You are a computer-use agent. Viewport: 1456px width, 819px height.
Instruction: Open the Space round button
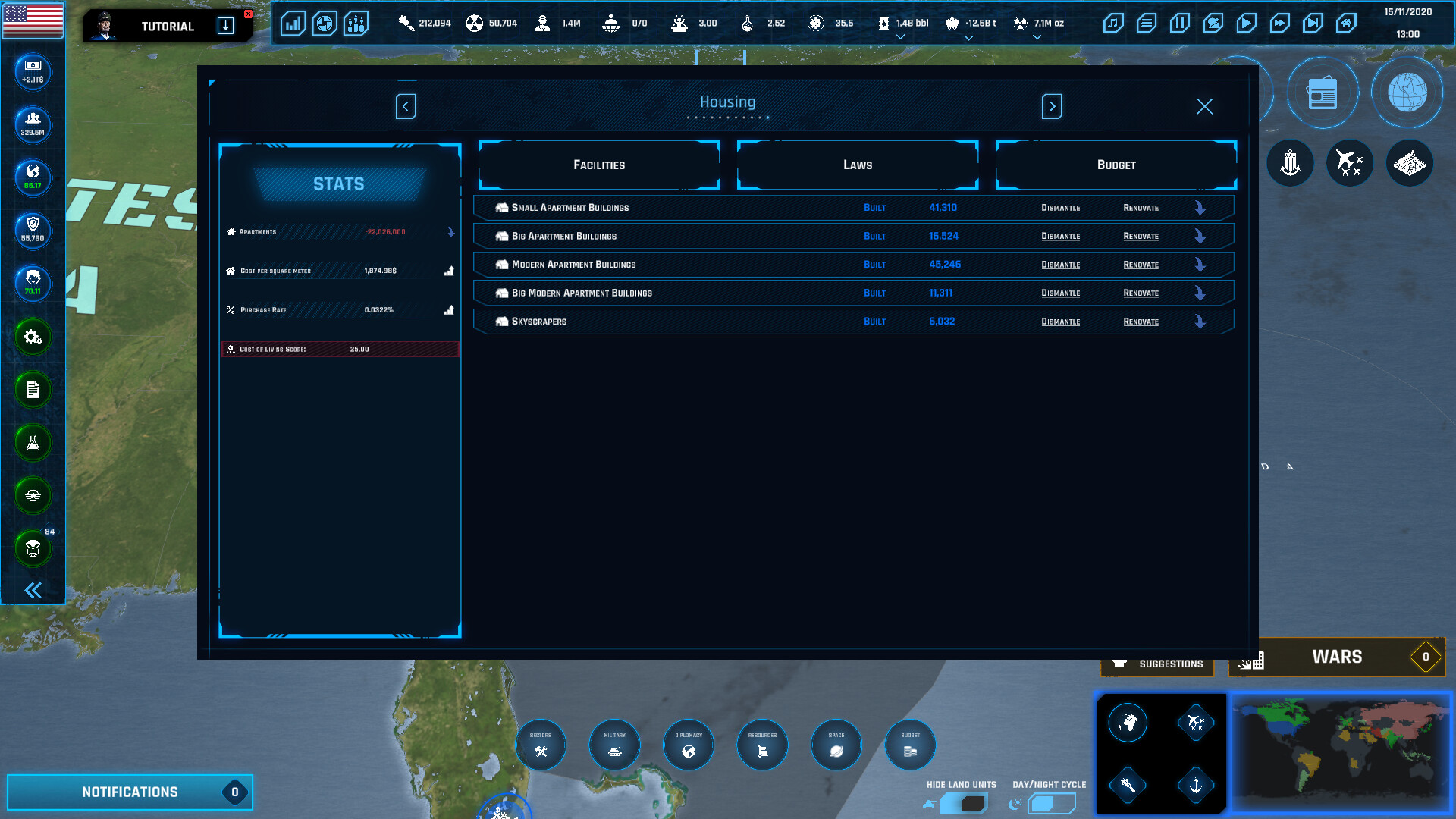(x=836, y=745)
